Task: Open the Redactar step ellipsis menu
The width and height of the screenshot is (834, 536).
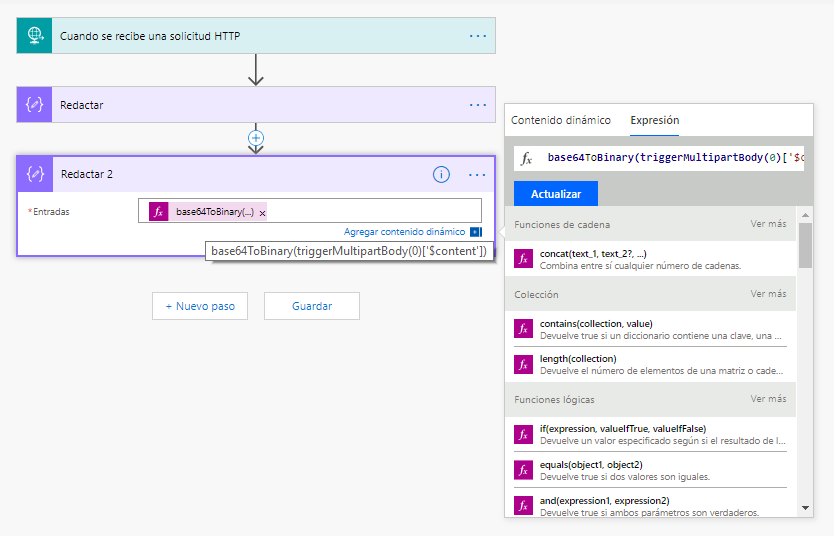Action: pyautogui.click(x=478, y=105)
